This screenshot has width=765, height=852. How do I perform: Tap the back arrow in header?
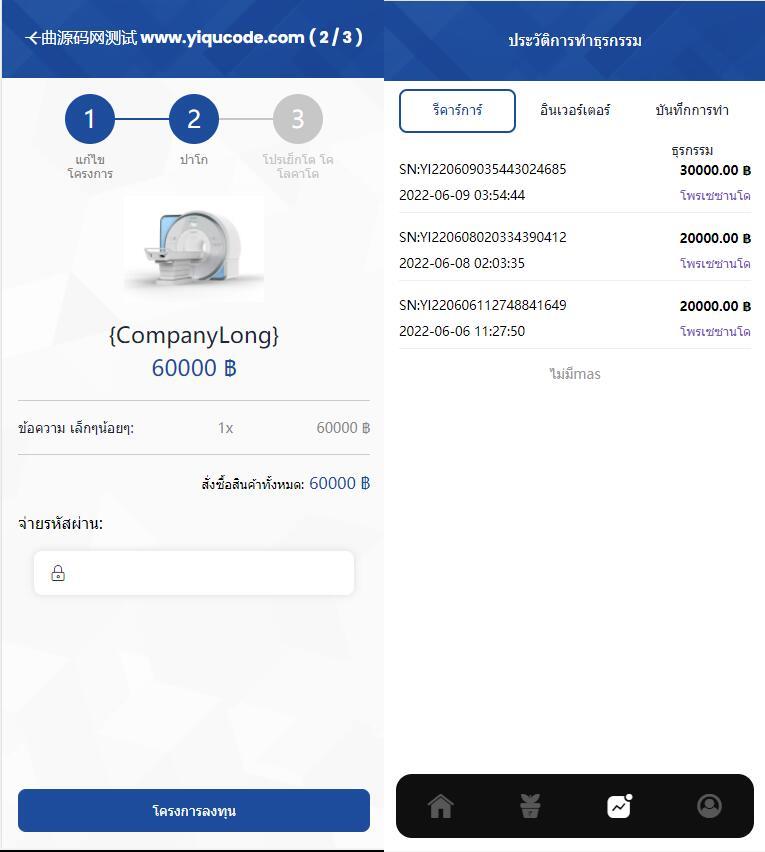(x=33, y=38)
